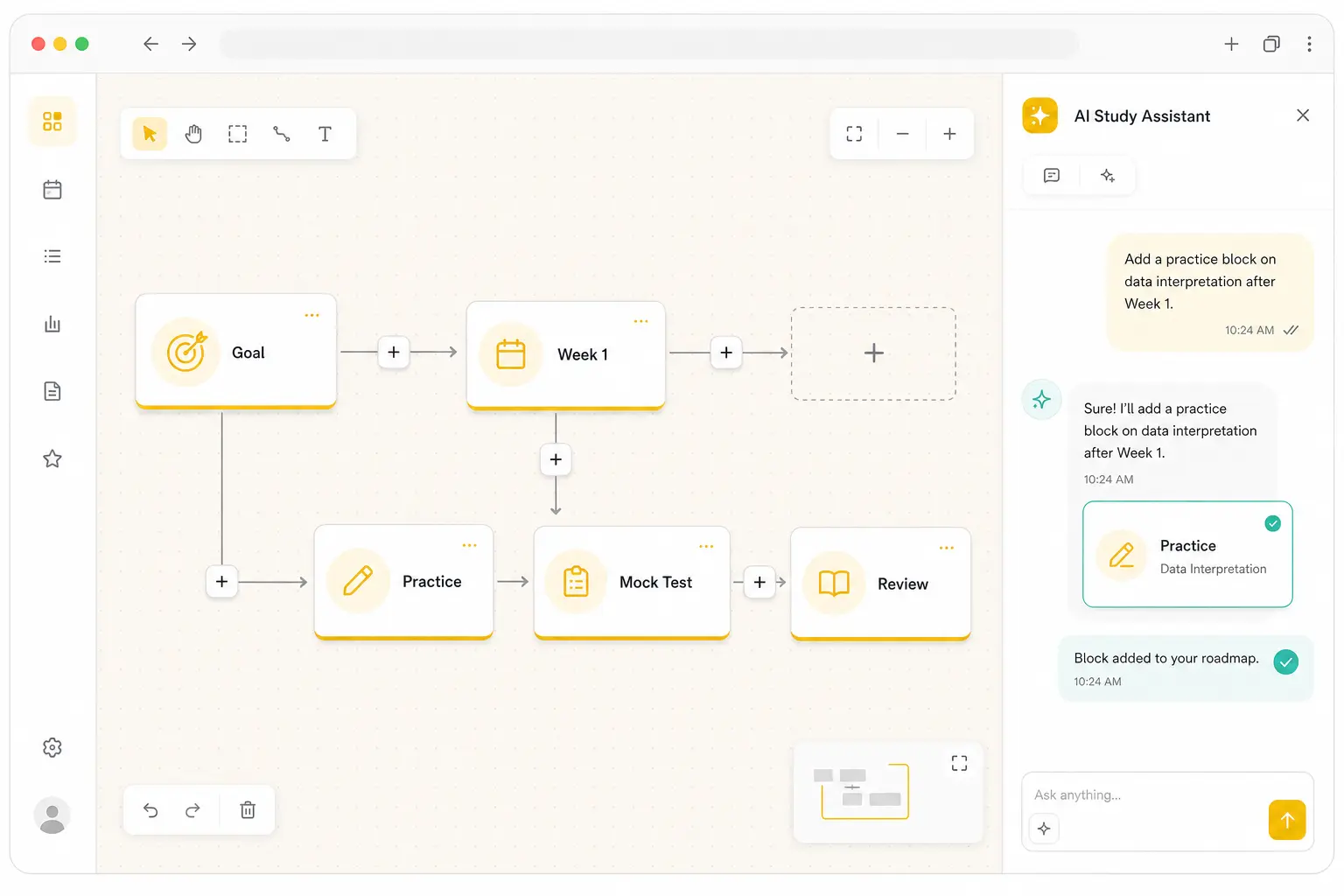
Task: Go back with the browser back arrow
Action: [x=150, y=44]
